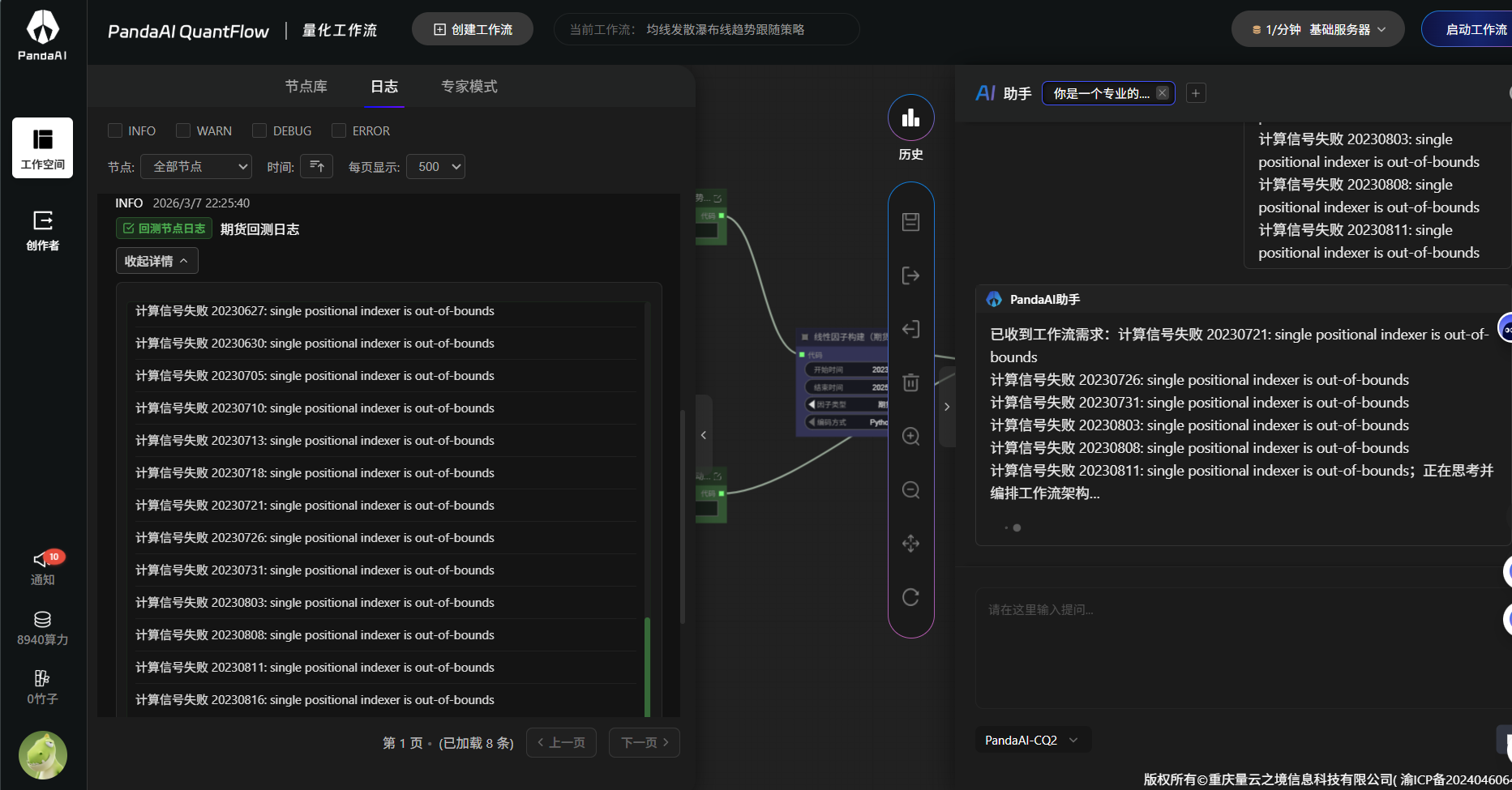
Task: Open the PandaAI-CQ2 model dropdown
Action: 1032,740
